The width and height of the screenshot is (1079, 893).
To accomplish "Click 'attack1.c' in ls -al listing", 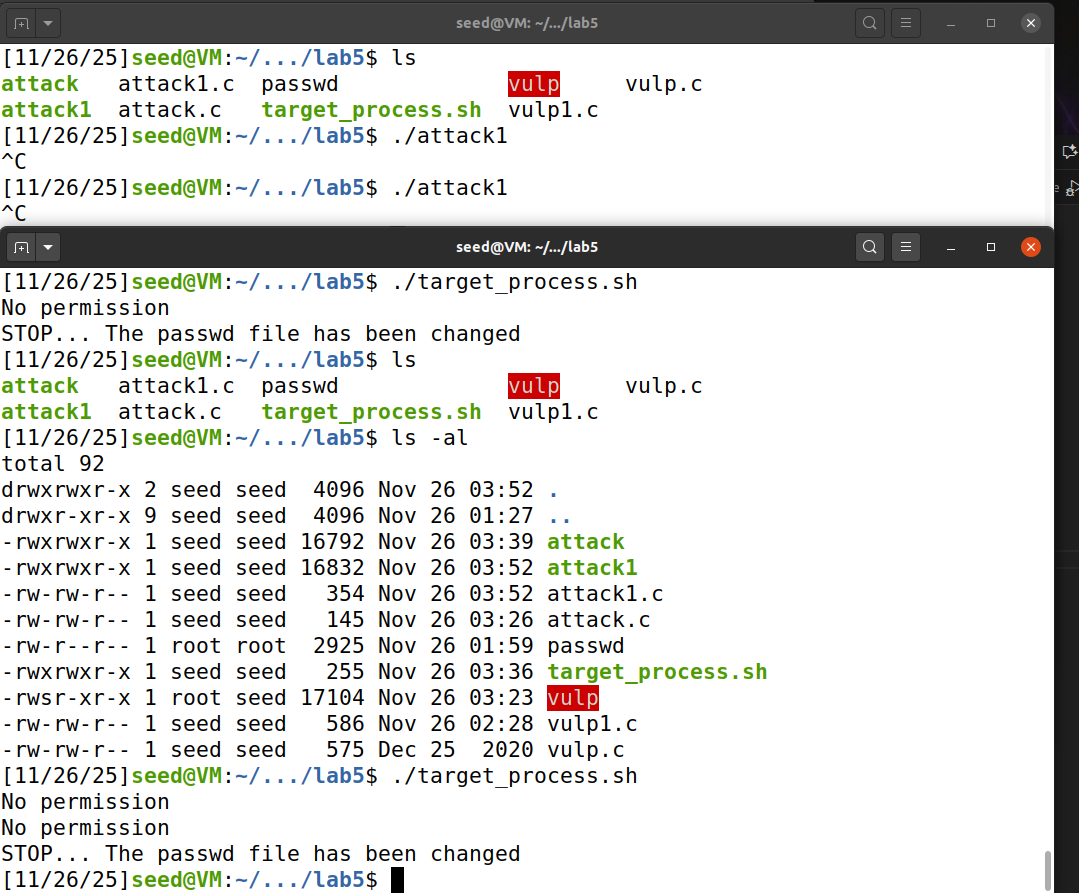I will pos(606,594).
